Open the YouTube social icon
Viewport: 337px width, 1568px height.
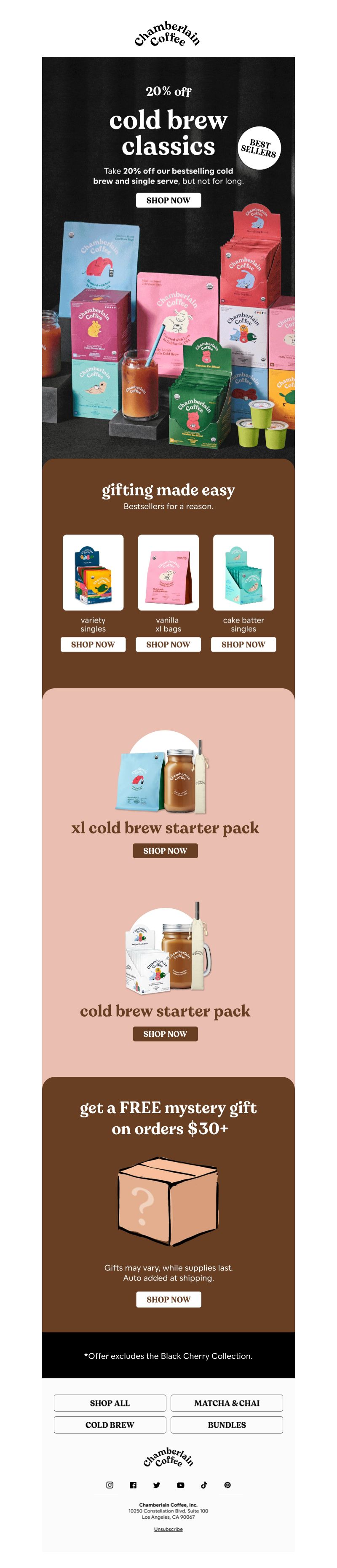coord(180,1485)
